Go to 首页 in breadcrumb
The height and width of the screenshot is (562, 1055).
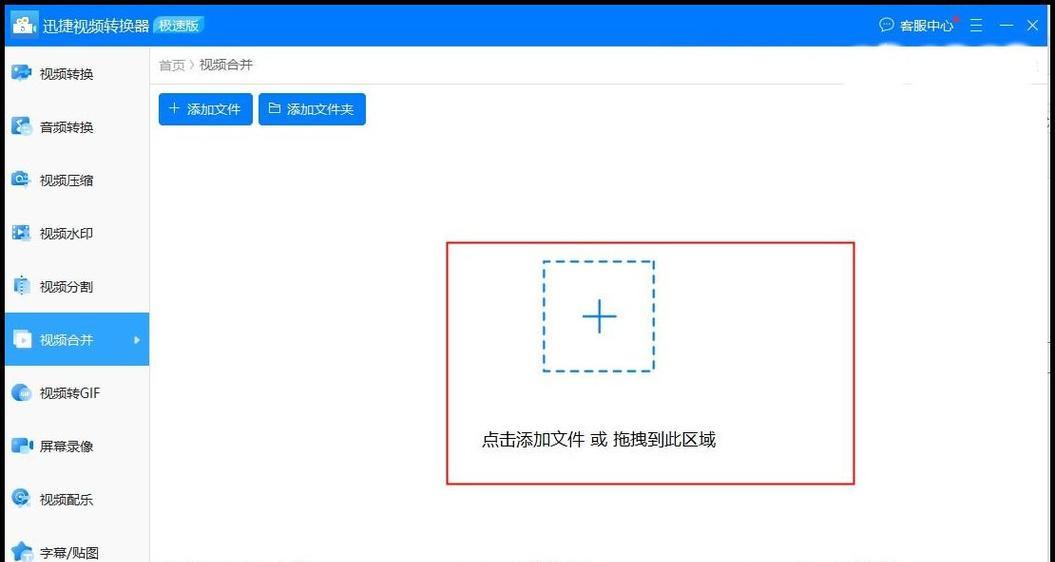click(172, 65)
